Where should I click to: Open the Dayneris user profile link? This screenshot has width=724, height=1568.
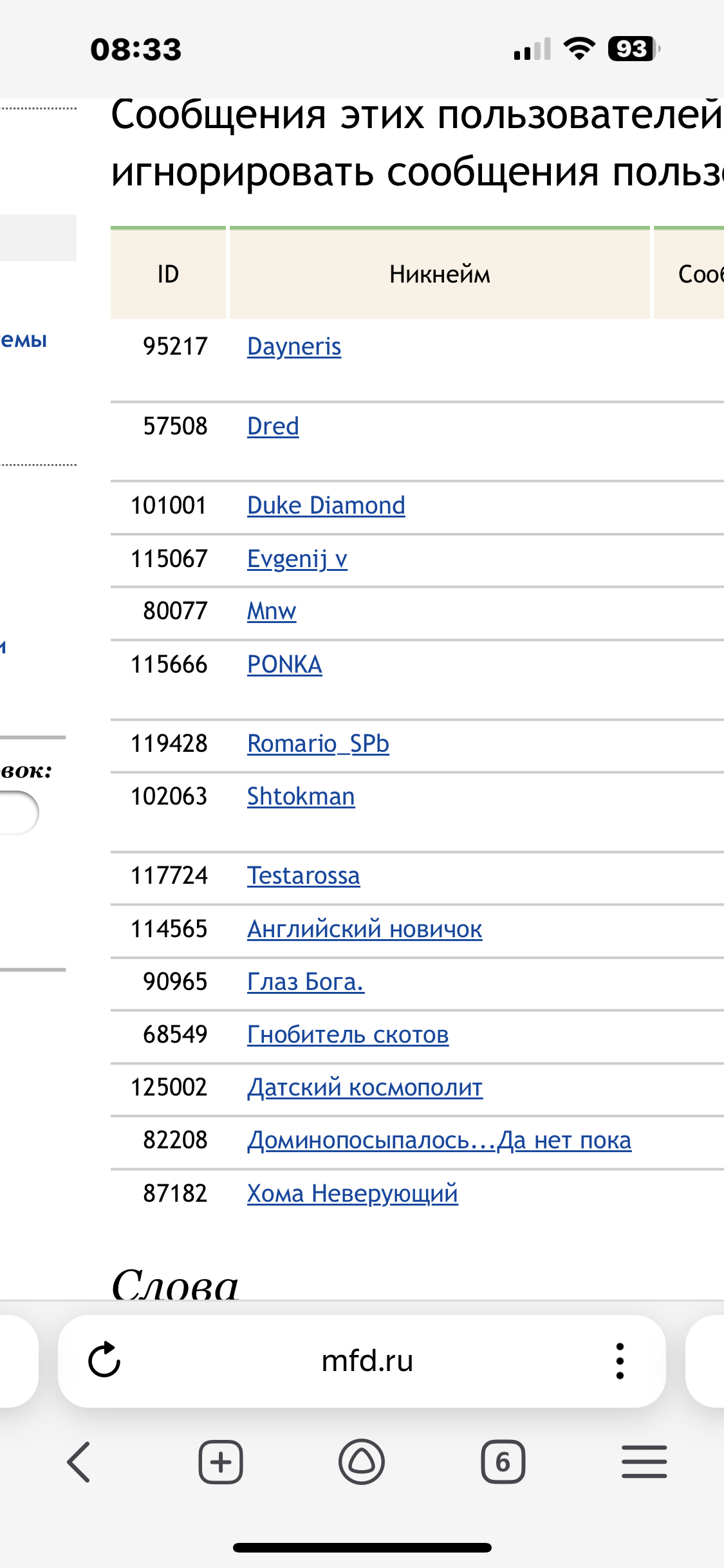(x=294, y=347)
